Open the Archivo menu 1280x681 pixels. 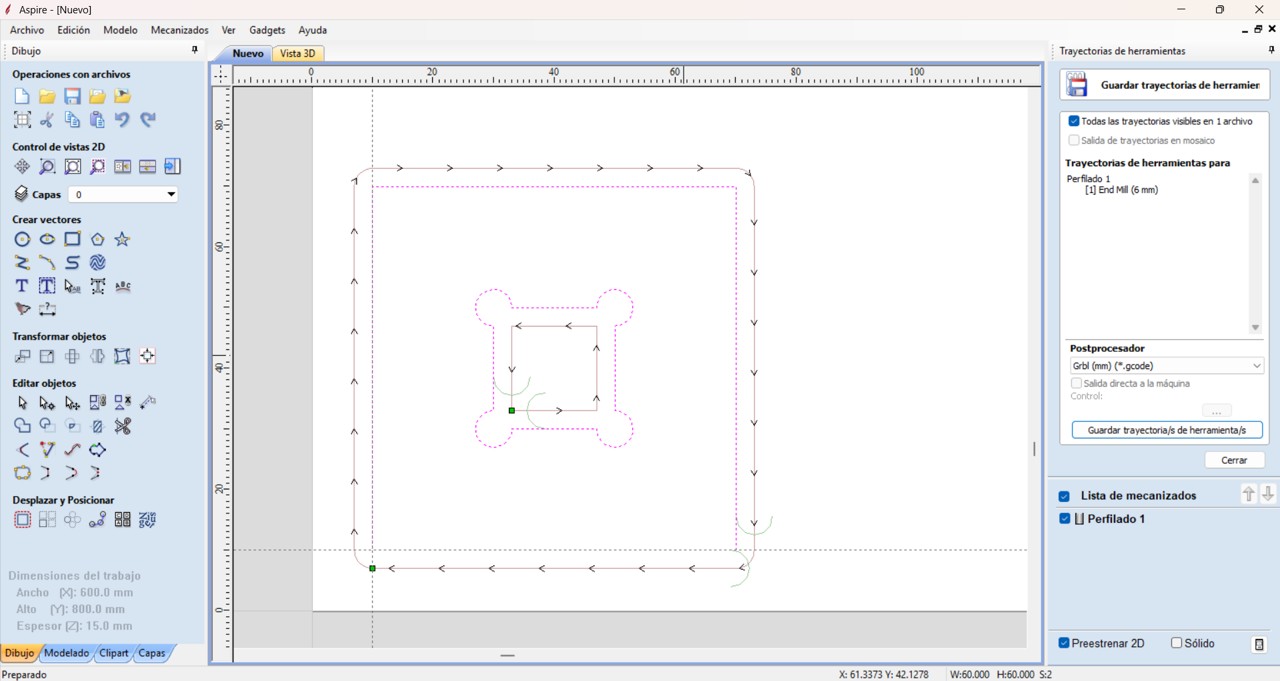click(27, 30)
